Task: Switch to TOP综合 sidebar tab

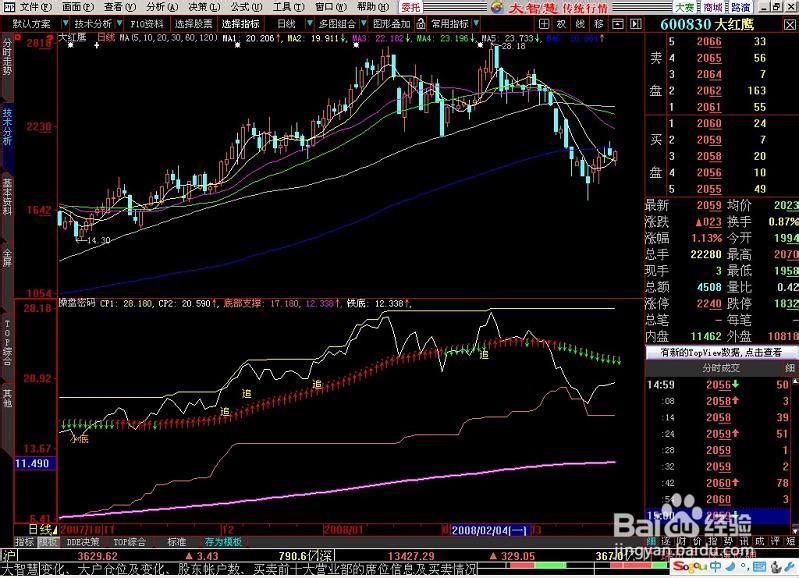Action: pos(7,342)
